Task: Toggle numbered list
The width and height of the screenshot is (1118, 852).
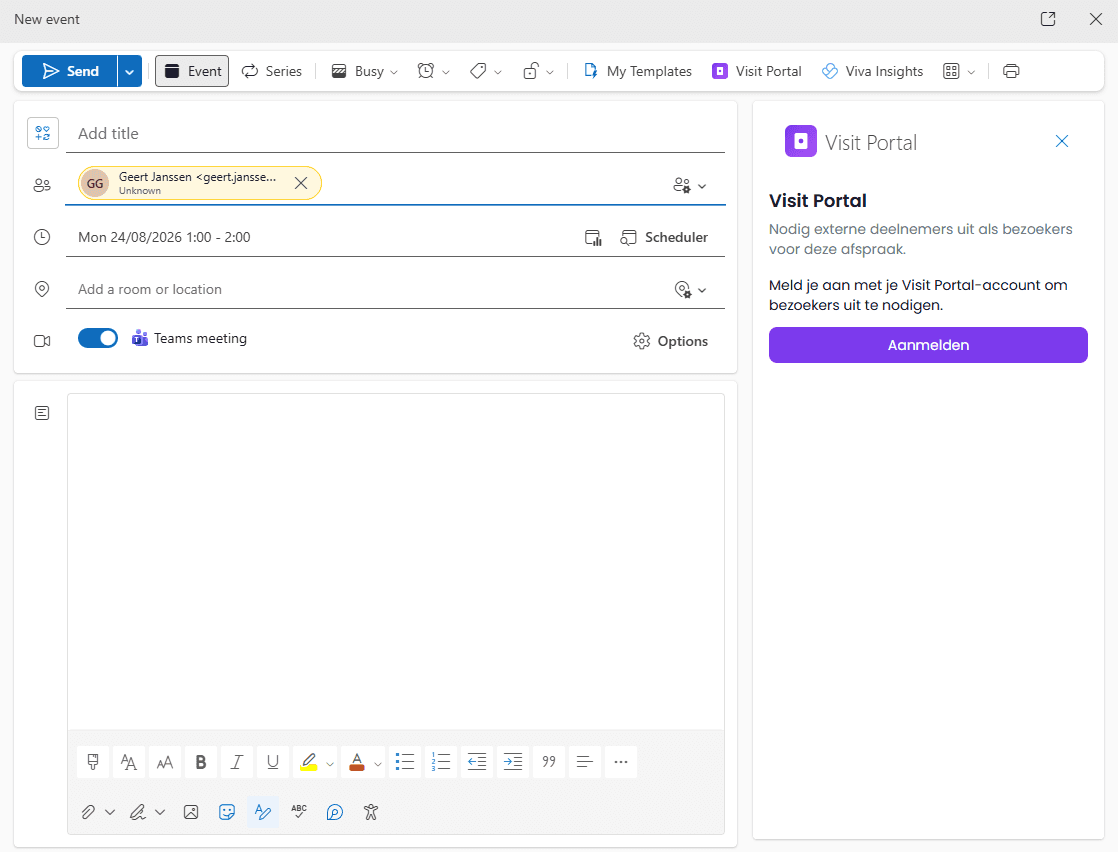Action: pyautogui.click(x=441, y=762)
